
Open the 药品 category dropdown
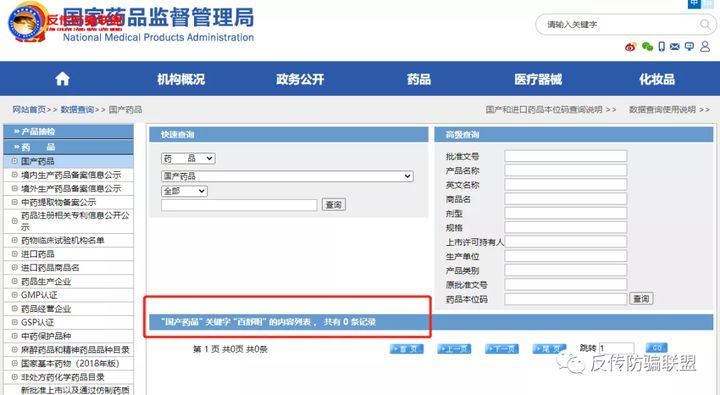point(188,158)
